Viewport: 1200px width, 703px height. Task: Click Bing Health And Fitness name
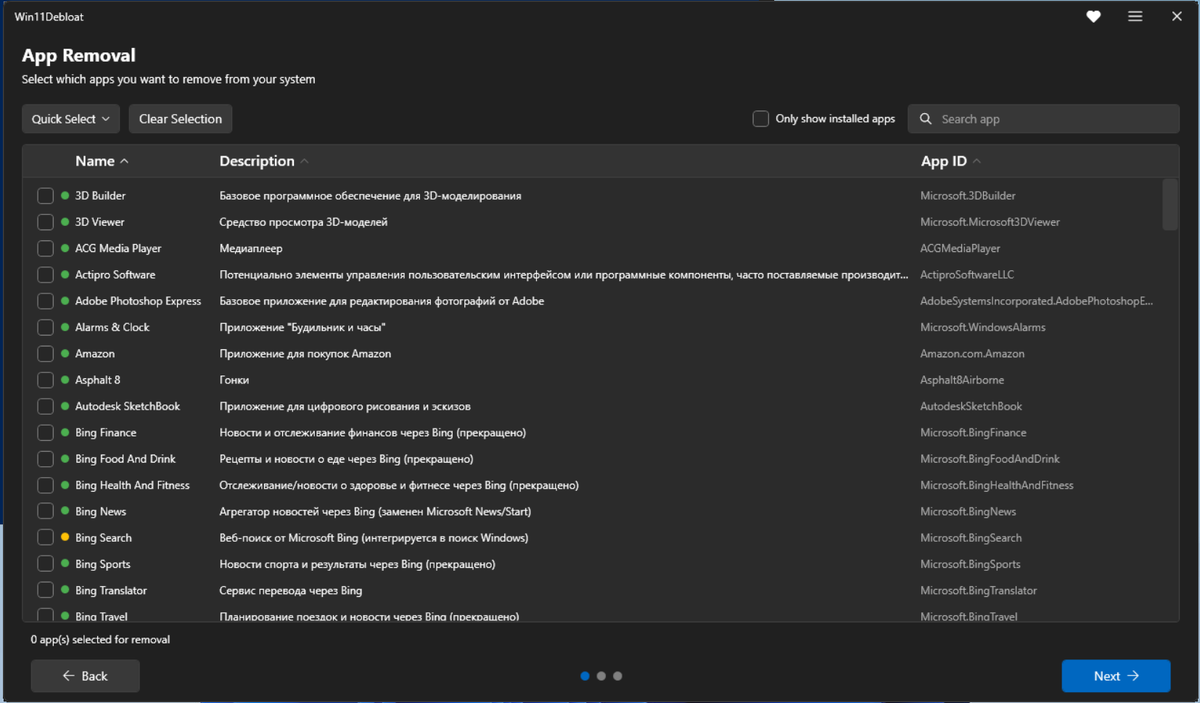[x=132, y=485]
